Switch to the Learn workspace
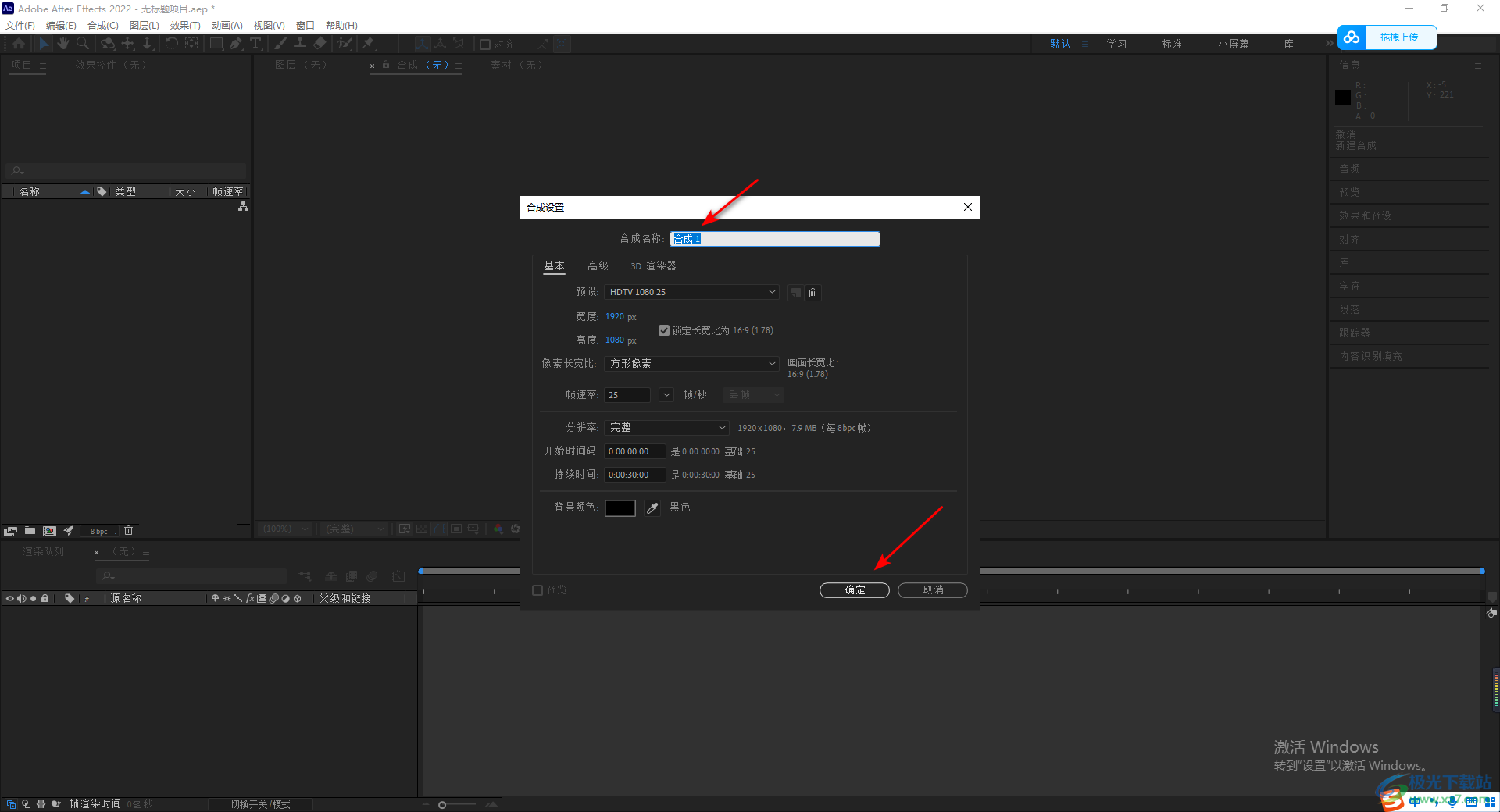Image resolution: width=1500 pixels, height=812 pixels. coord(1116,44)
